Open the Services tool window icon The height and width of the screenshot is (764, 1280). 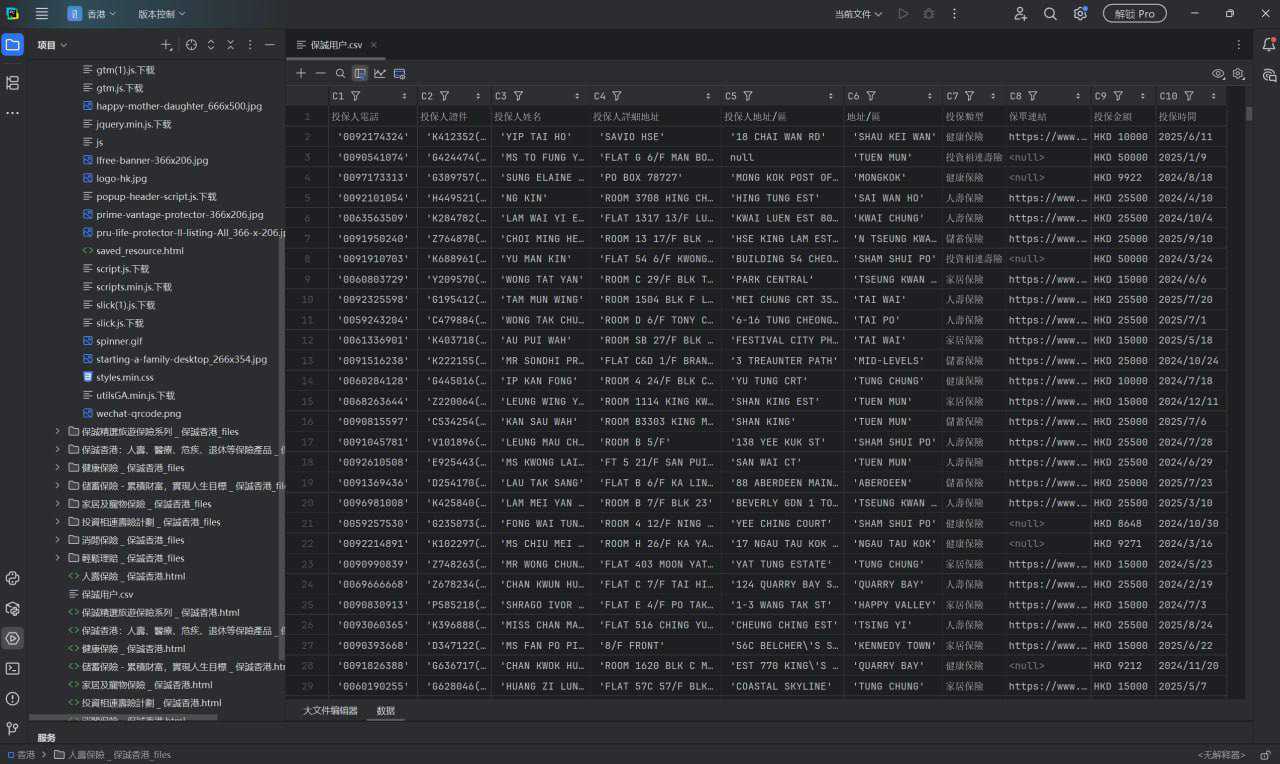tap(12, 638)
